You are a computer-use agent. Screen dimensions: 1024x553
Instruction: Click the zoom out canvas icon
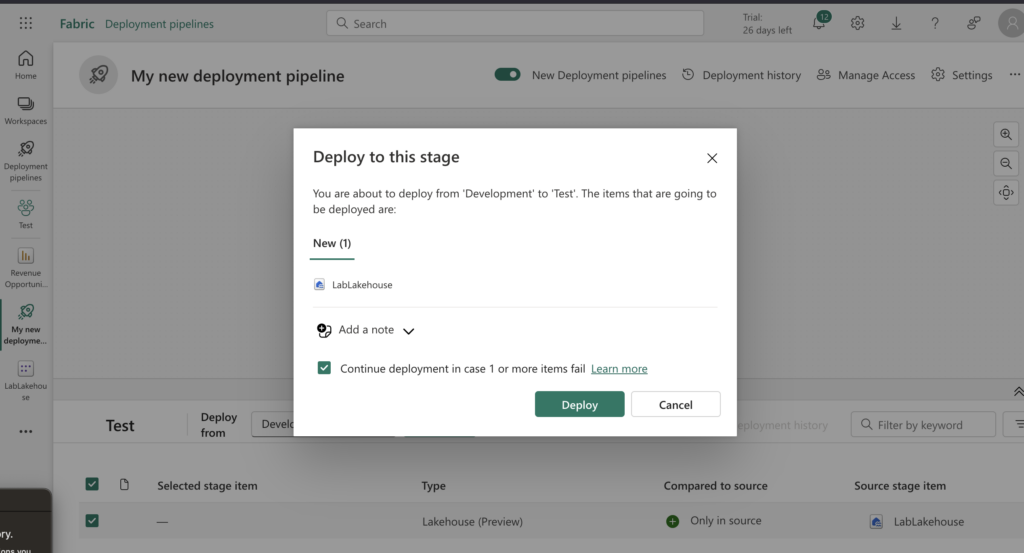[1006, 163]
